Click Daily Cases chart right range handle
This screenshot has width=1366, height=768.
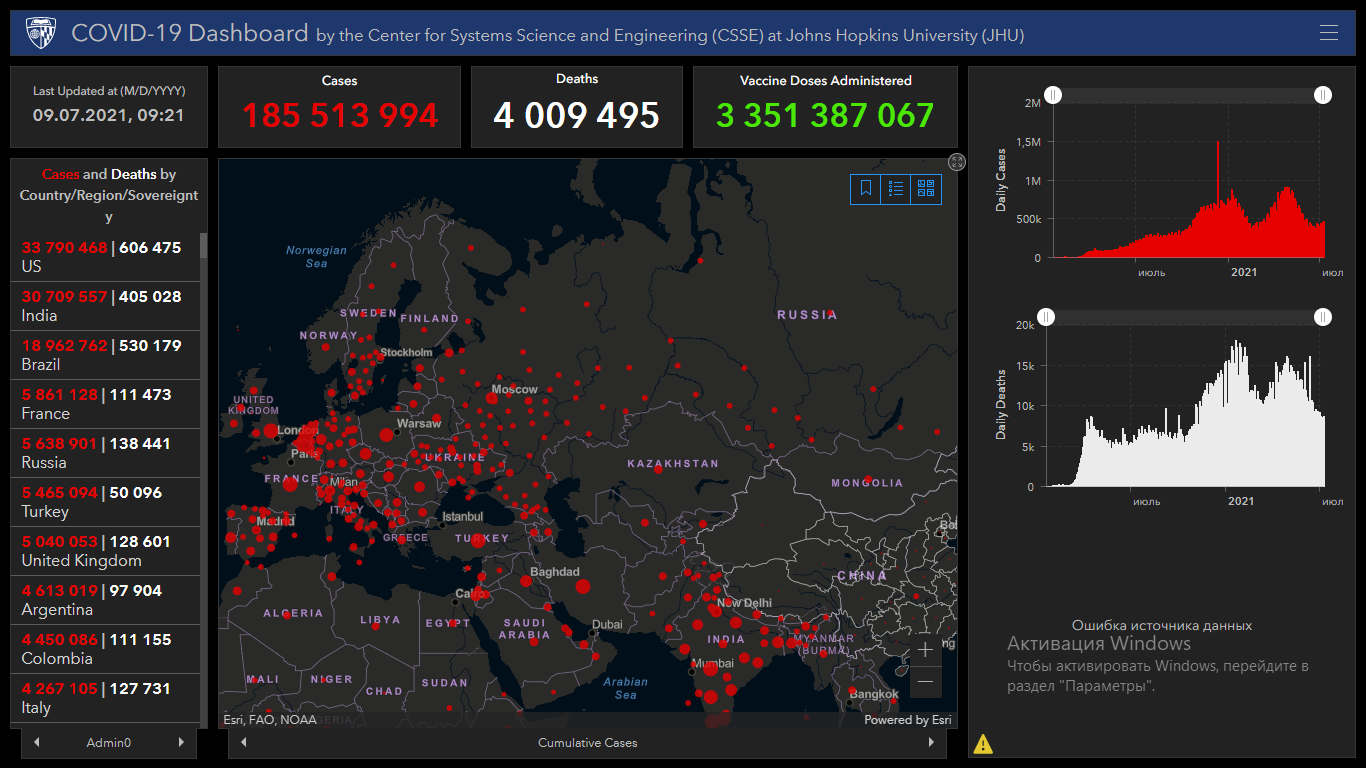[x=1323, y=95]
